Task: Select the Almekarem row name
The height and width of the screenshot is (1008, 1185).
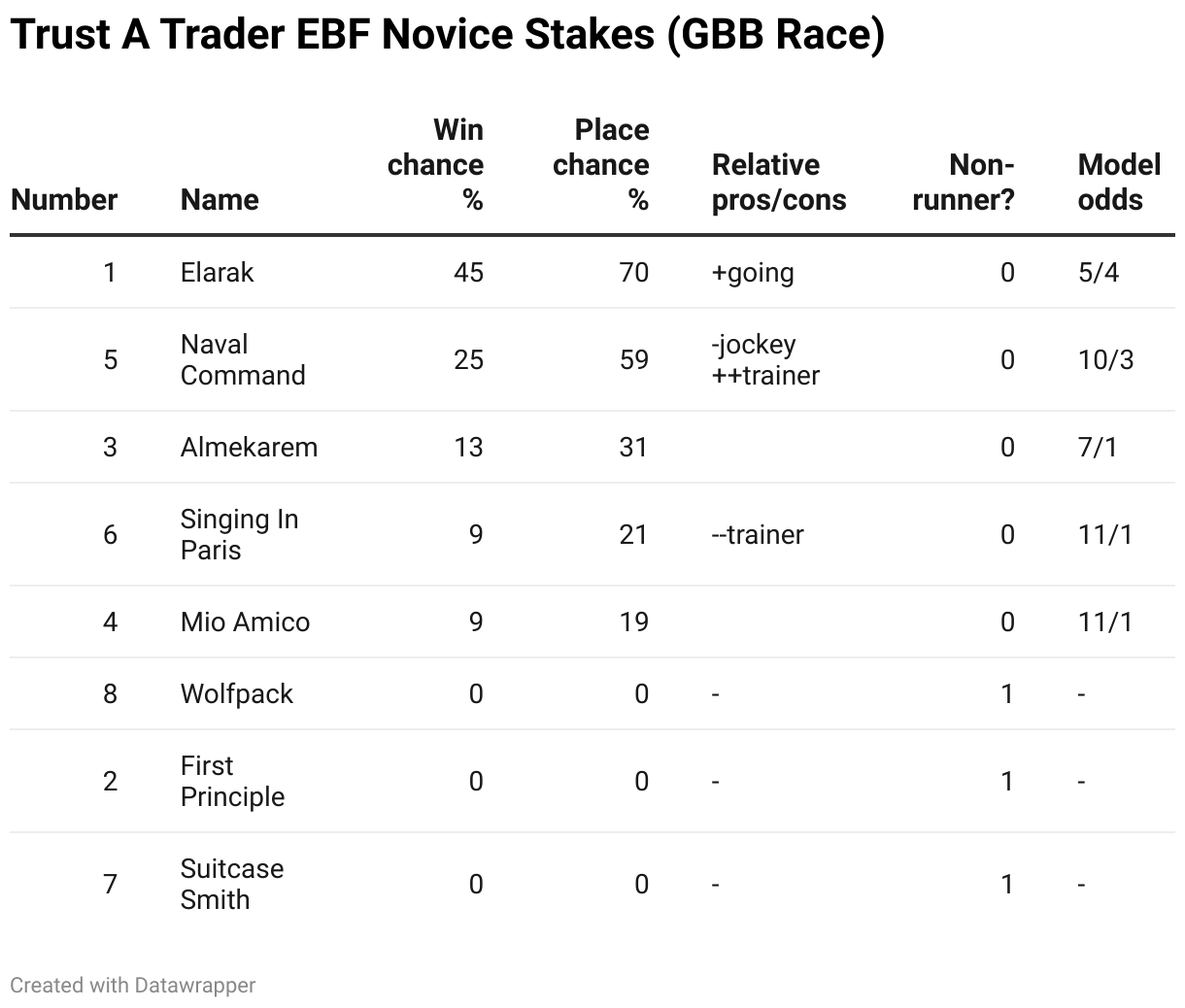Action: click(x=249, y=447)
